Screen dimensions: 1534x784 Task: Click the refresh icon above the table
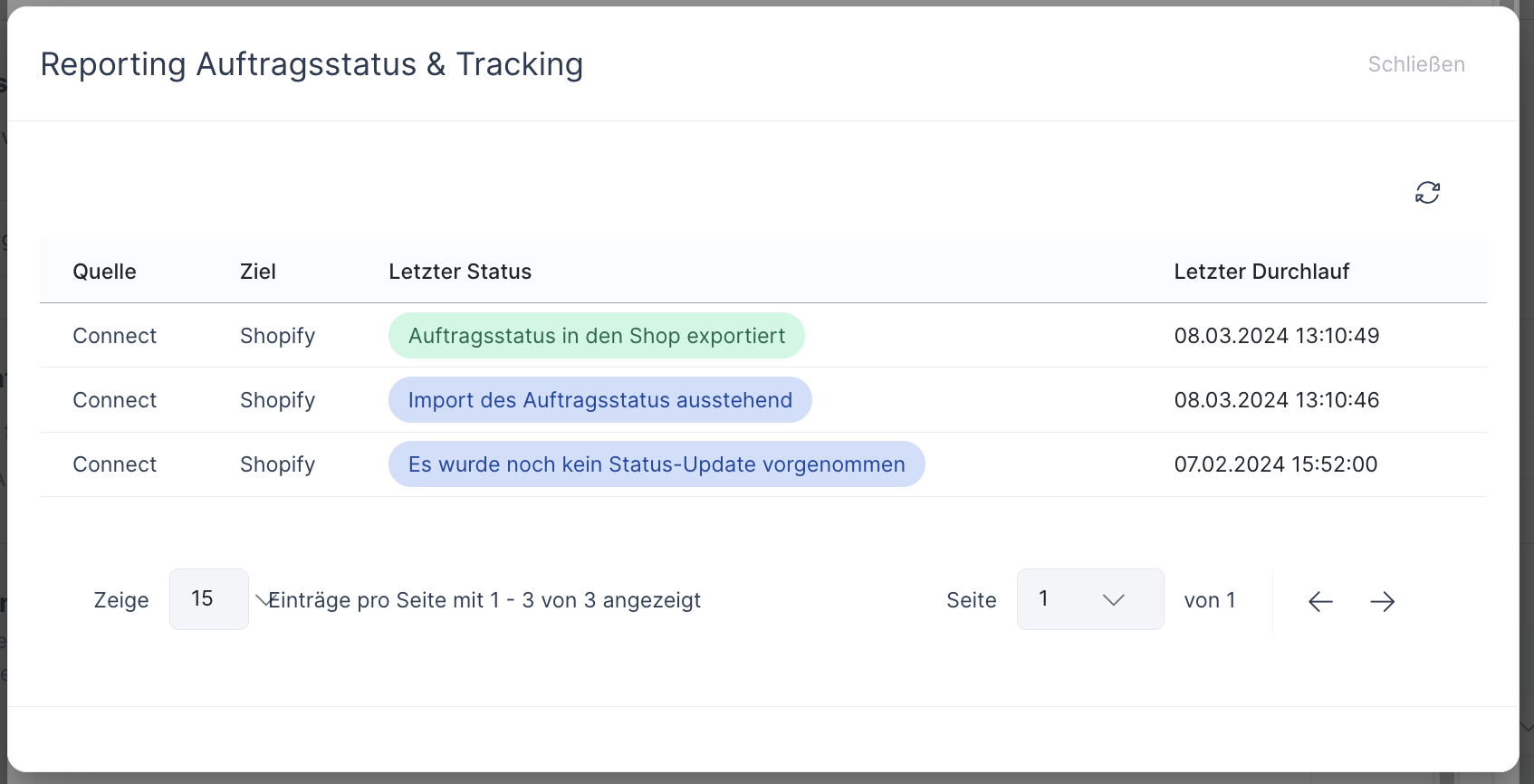pos(1427,193)
